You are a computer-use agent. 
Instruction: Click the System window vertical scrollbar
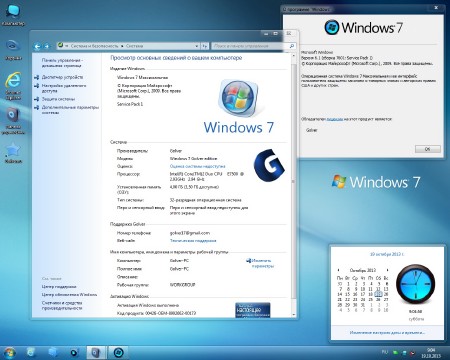click(293, 182)
